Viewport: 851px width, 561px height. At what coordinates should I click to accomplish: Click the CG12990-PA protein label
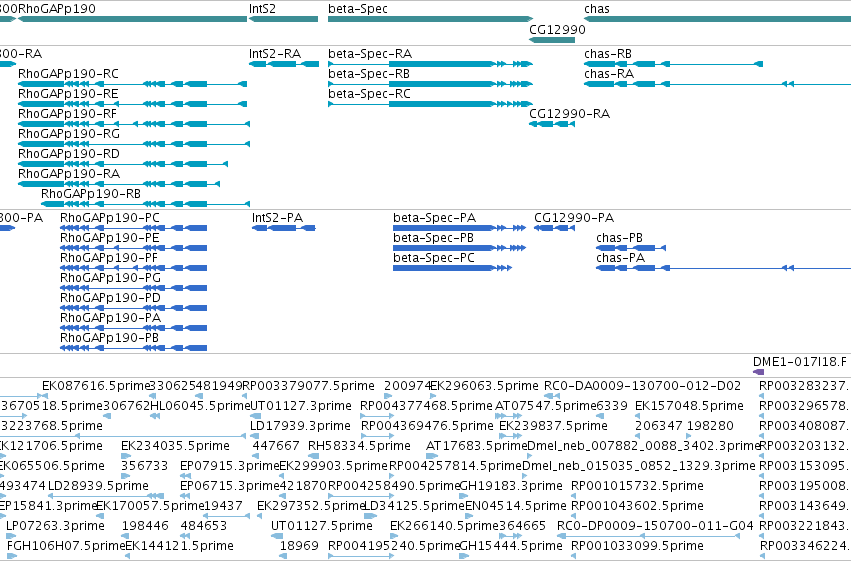[574, 218]
